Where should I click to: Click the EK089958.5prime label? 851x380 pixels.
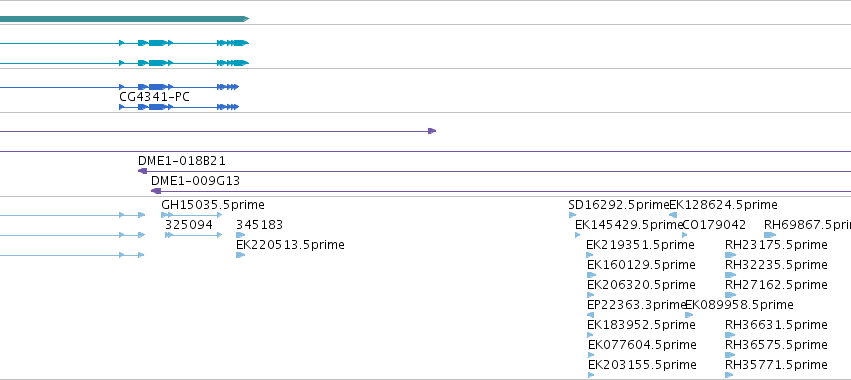(739, 305)
